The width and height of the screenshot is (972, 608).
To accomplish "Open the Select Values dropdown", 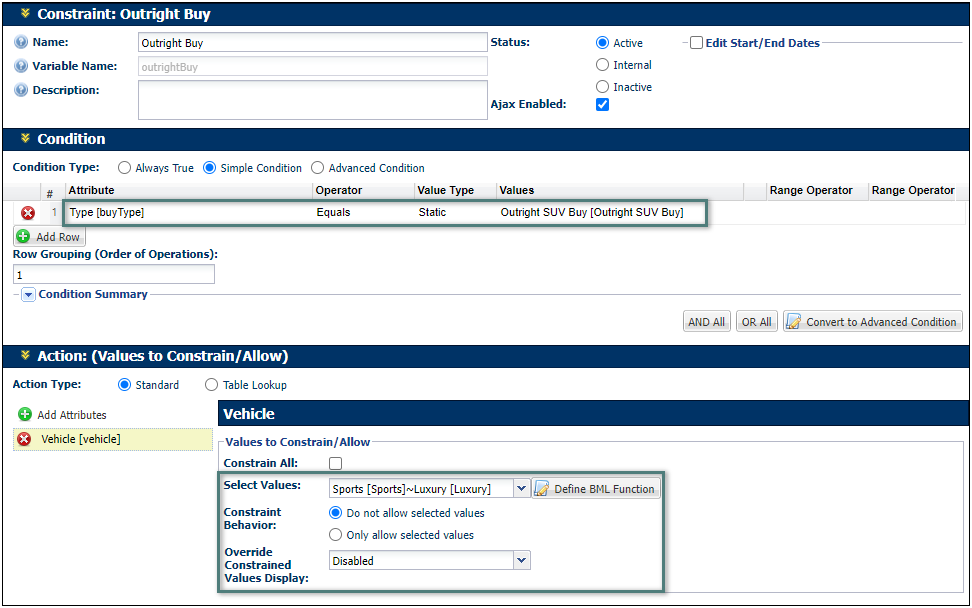I will (x=520, y=489).
